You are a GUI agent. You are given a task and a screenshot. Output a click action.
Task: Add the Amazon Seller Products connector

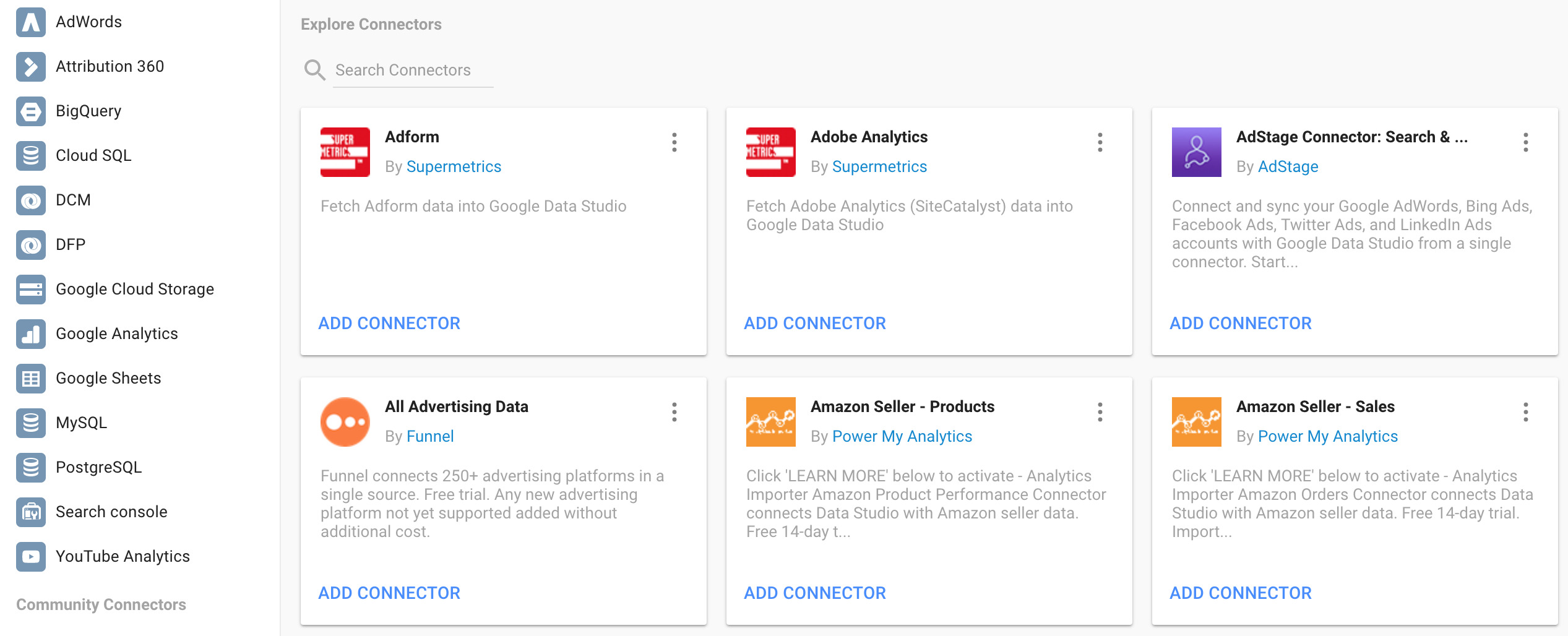click(x=815, y=593)
